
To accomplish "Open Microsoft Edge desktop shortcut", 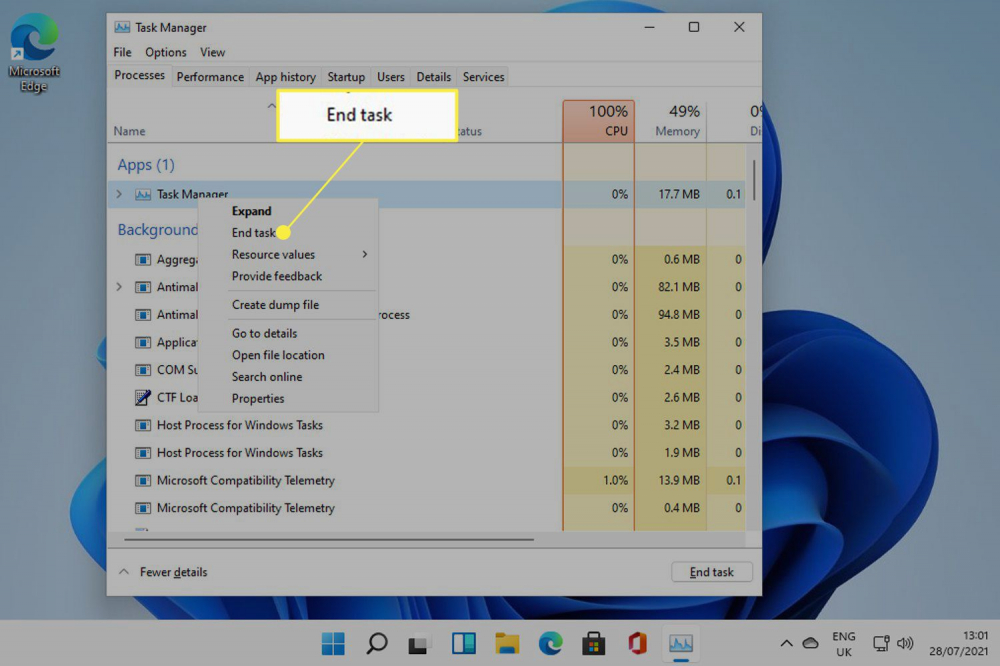I will (x=34, y=54).
